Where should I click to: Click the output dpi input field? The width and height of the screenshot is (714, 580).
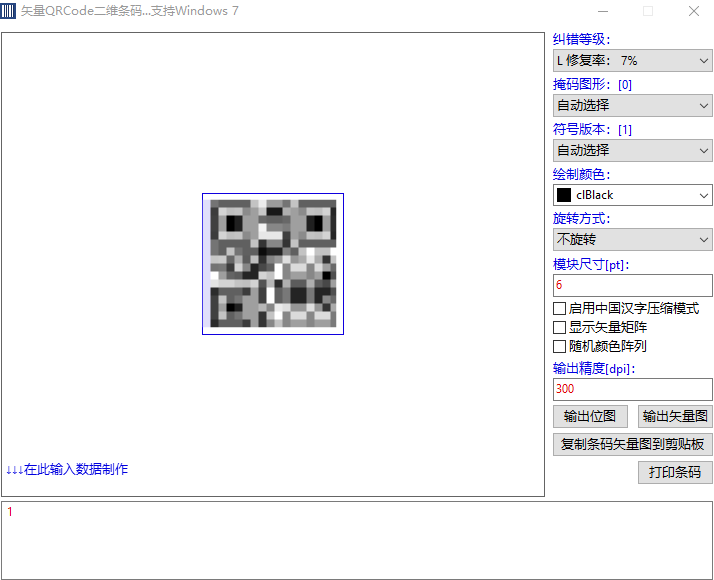coord(632,389)
